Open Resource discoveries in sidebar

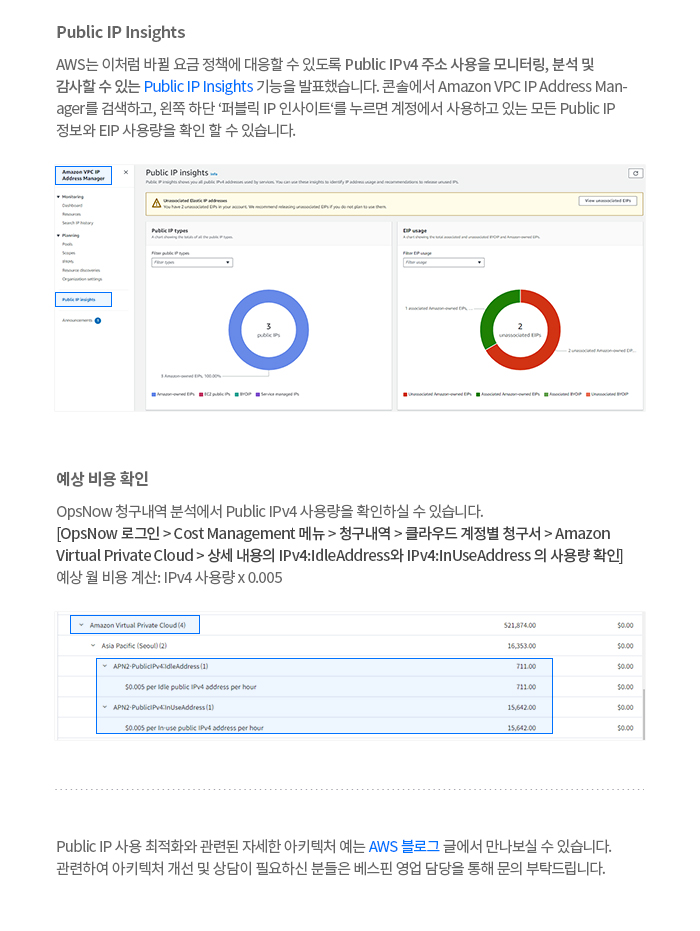(81, 270)
